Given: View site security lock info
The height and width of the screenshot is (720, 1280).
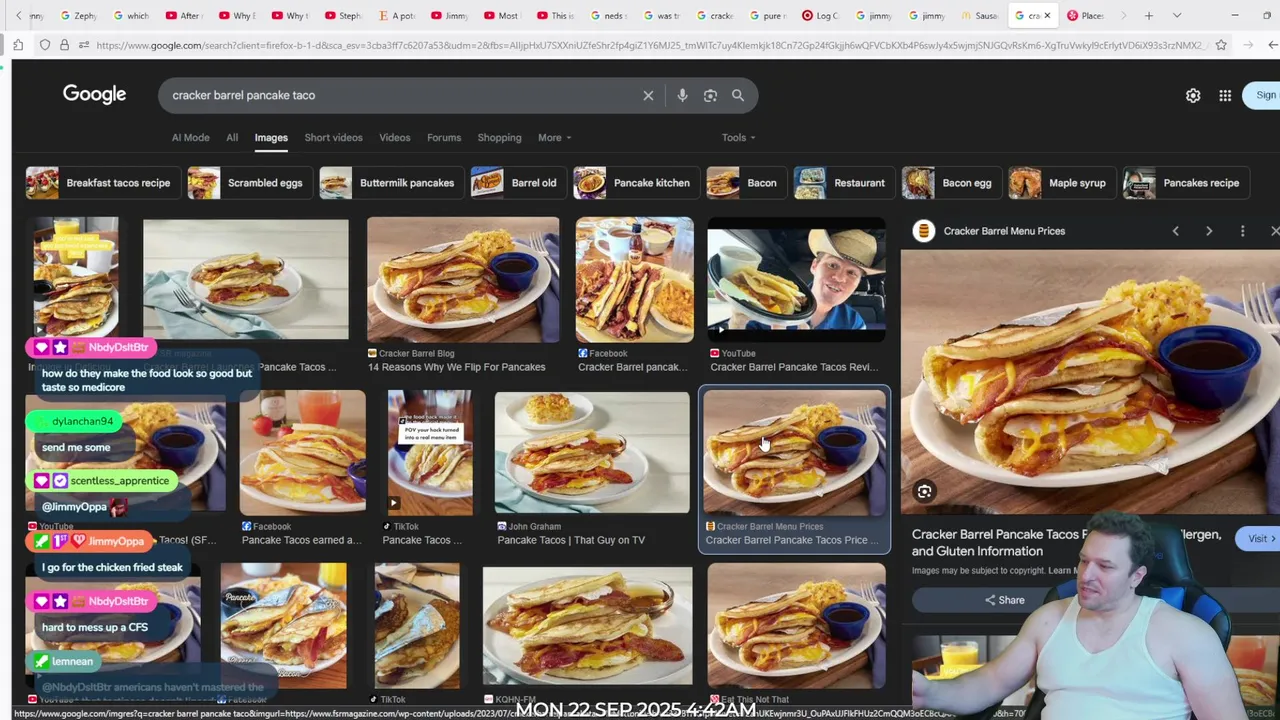Looking at the screenshot, I should (x=64, y=45).
